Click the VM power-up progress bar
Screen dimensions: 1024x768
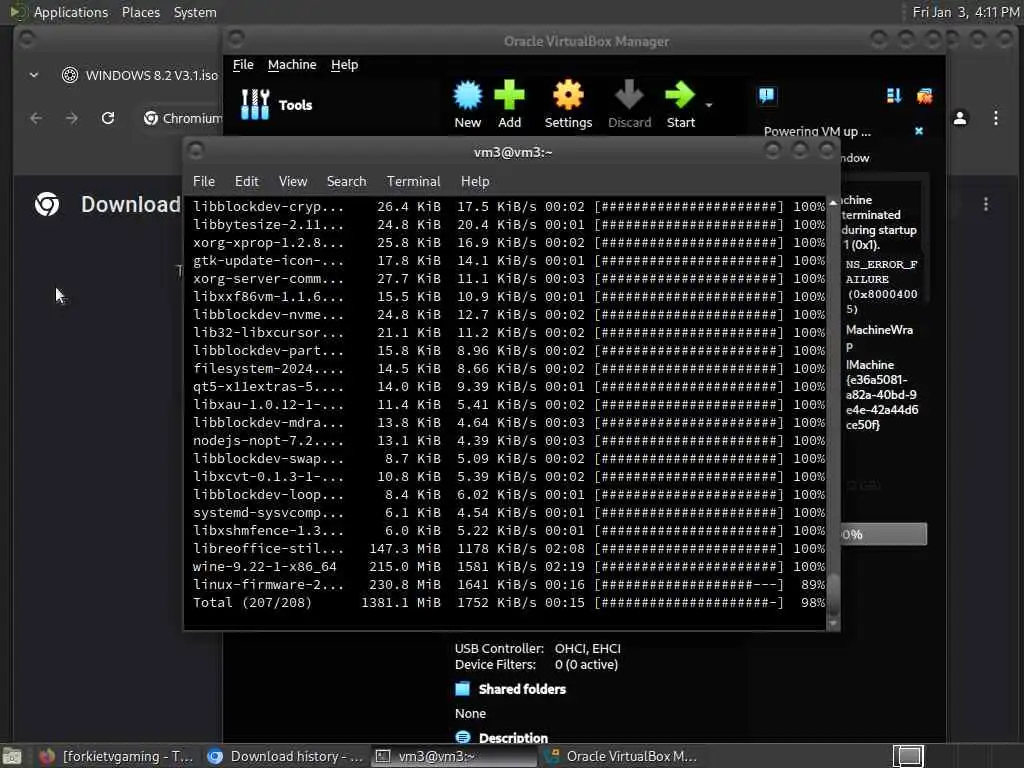click(884, 534)
